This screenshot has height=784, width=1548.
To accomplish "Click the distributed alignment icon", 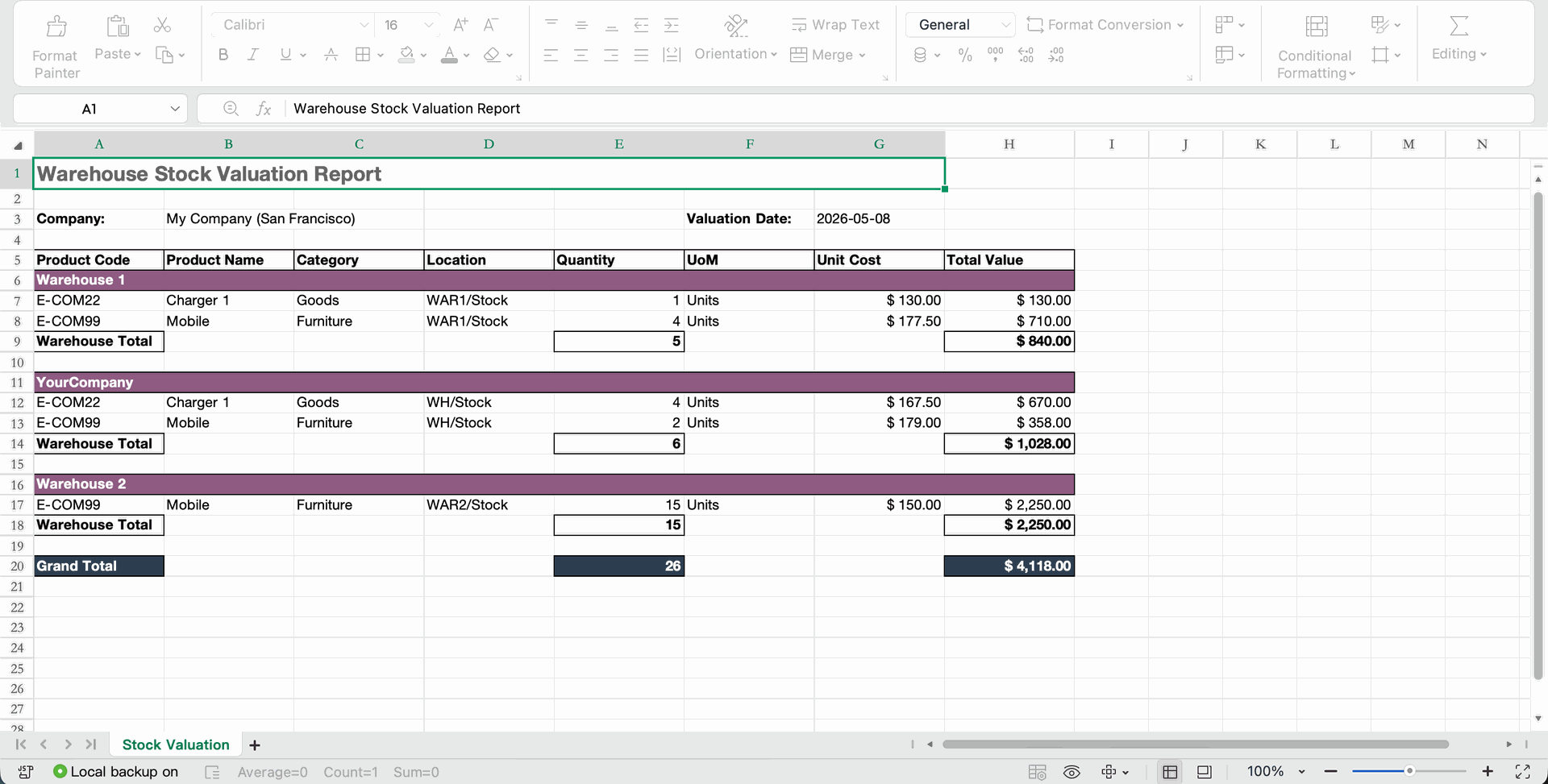I will (x=672, y=55).
